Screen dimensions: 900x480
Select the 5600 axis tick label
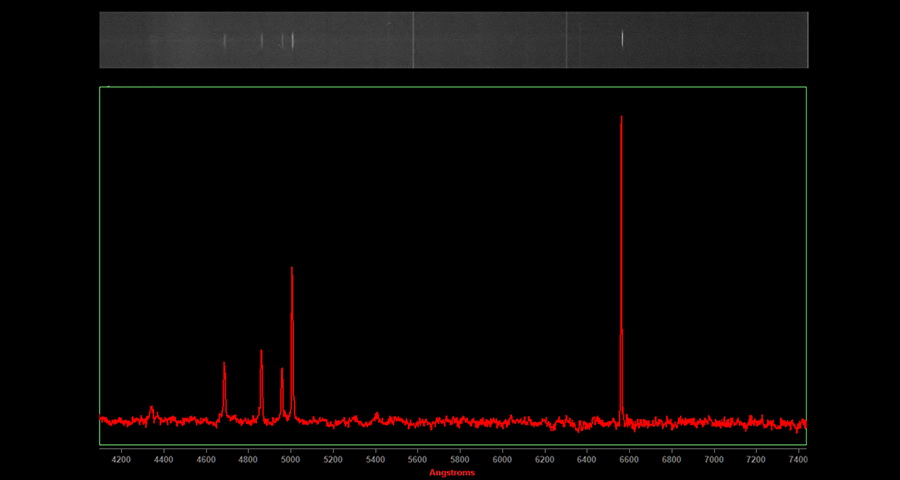[x=418, y=460]
